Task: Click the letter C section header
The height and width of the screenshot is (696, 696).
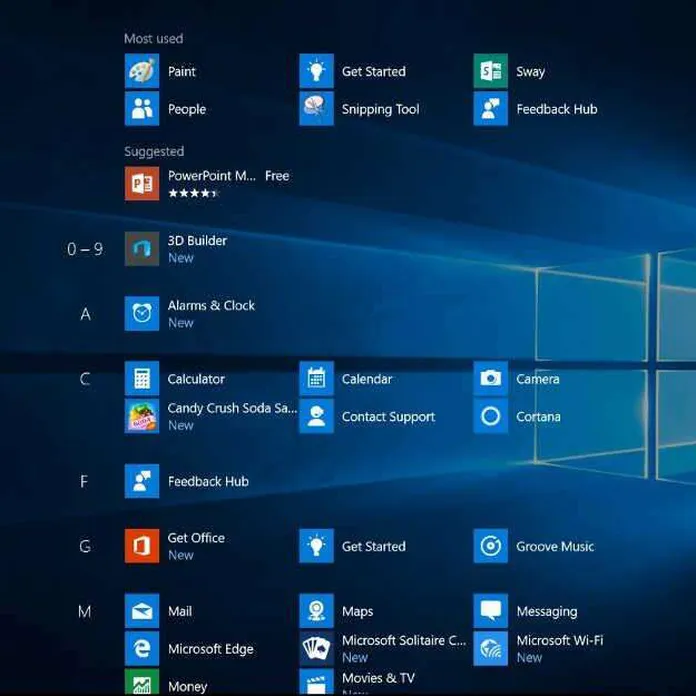Action: [85, 379]
